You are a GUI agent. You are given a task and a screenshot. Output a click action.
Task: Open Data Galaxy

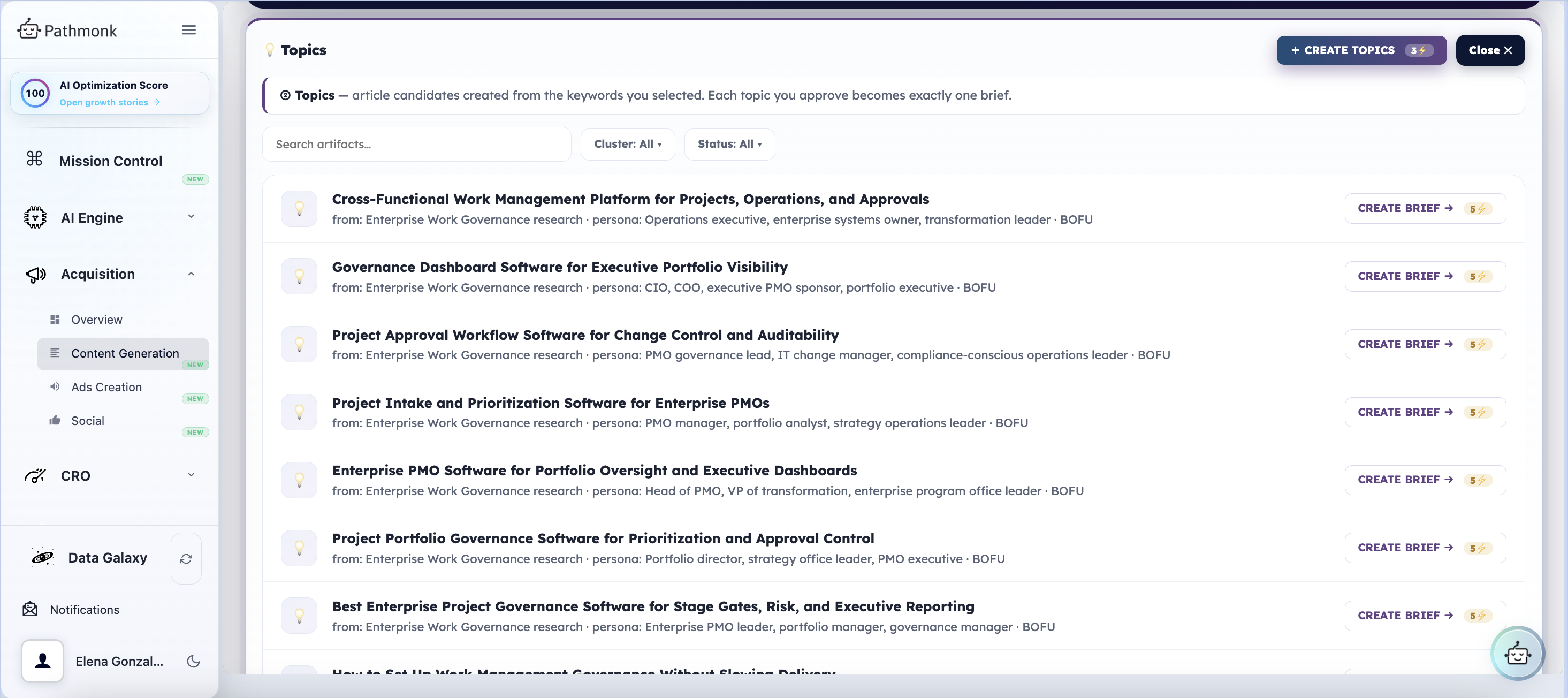click(108, 558)
